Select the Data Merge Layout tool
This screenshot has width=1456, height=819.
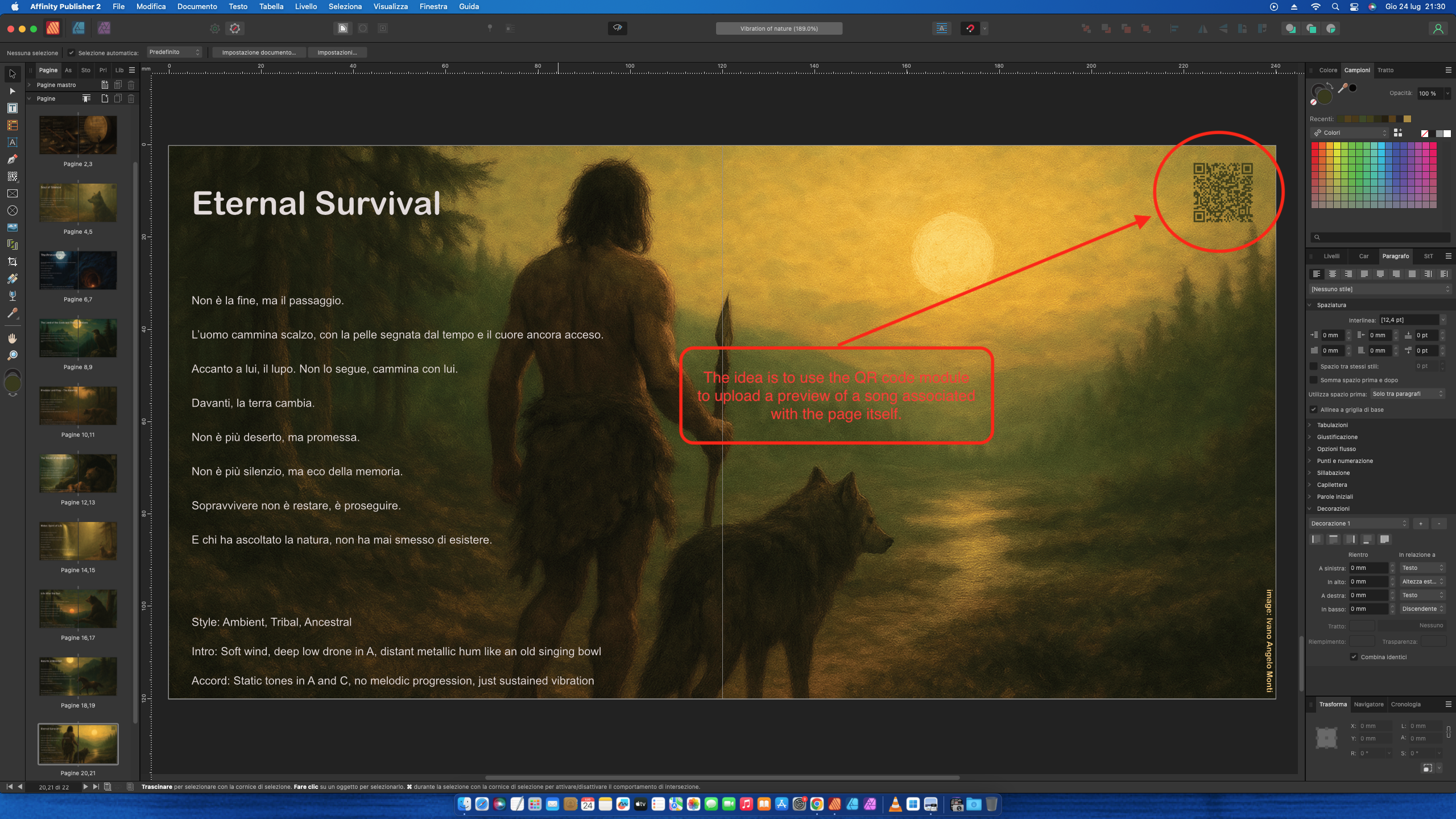click(13, 245)
